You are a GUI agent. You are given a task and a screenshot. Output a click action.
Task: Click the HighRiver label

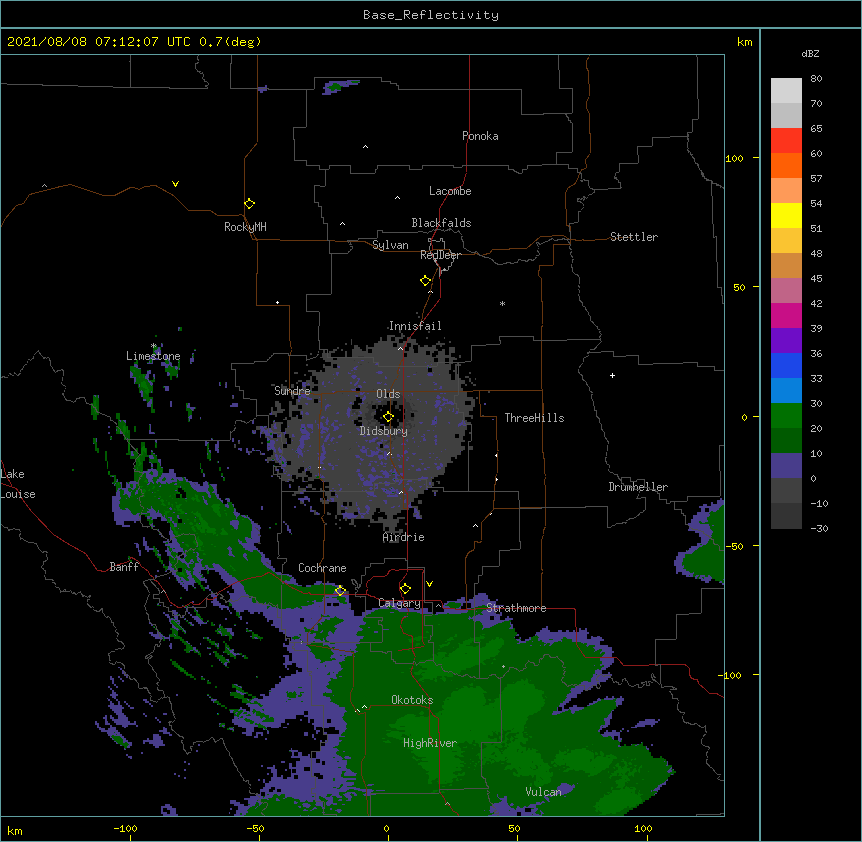point(430,743)
